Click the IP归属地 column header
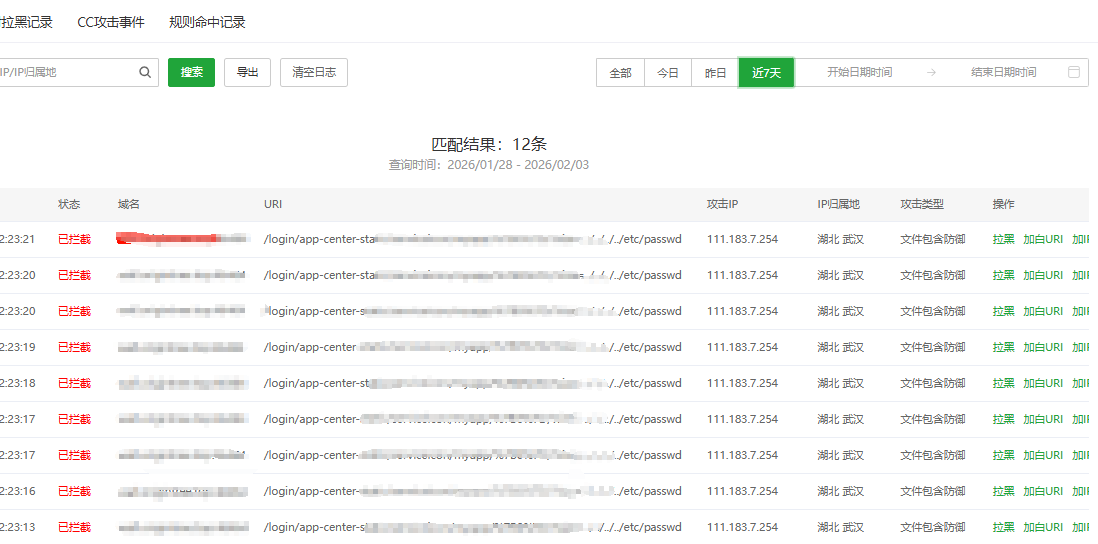 838,204
